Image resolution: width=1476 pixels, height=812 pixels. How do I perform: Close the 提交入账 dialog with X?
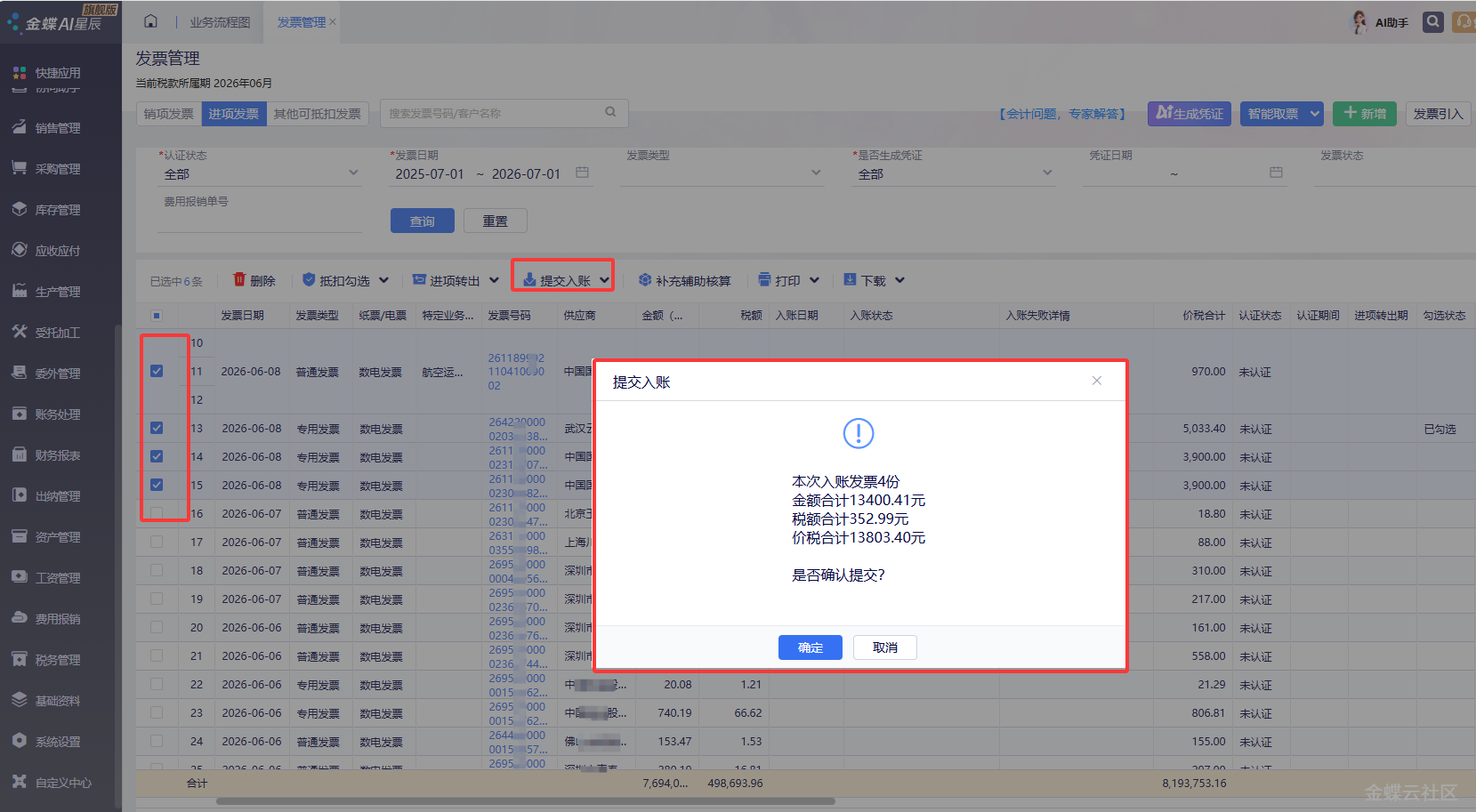tap(1097, 381)
